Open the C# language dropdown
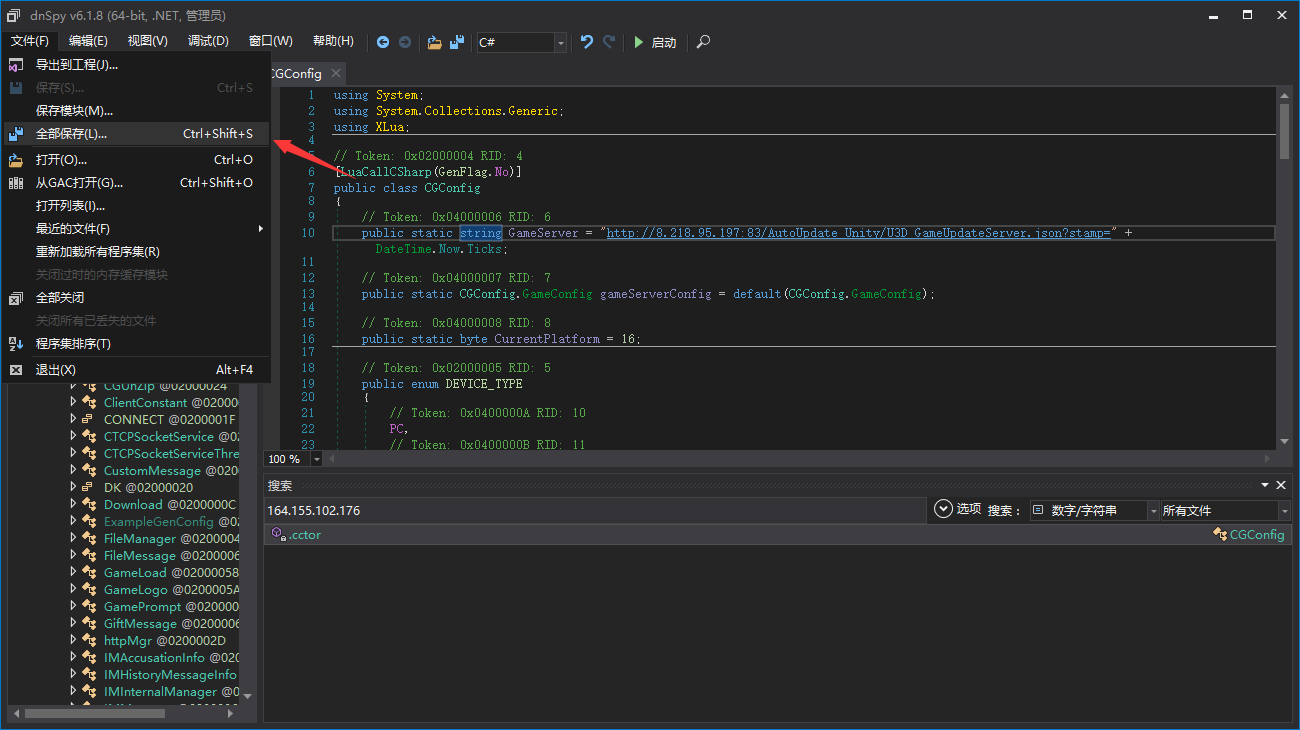Image resolution: width=1300 pixels, height=730 pixels. pyautogui.click(x=560, y=42)
